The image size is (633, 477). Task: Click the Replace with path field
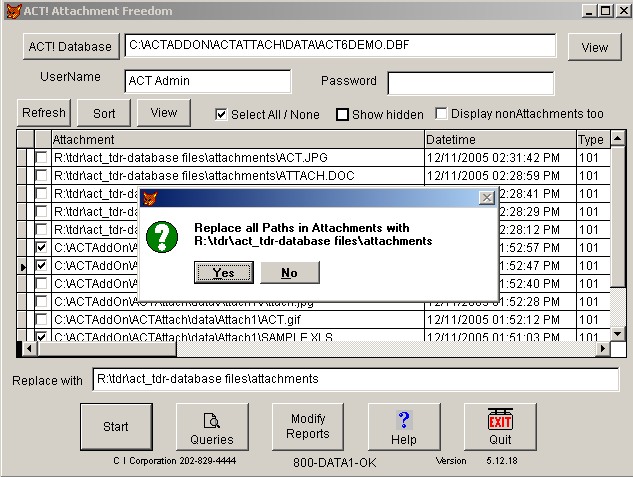click(356, 379)
